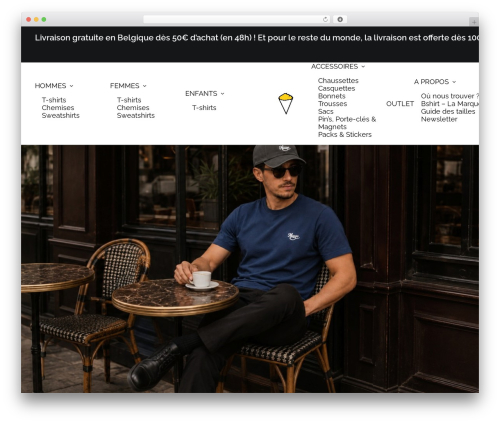Select Chemises under FEMMES
Screen dimensions: 500x423
point(133,108)
